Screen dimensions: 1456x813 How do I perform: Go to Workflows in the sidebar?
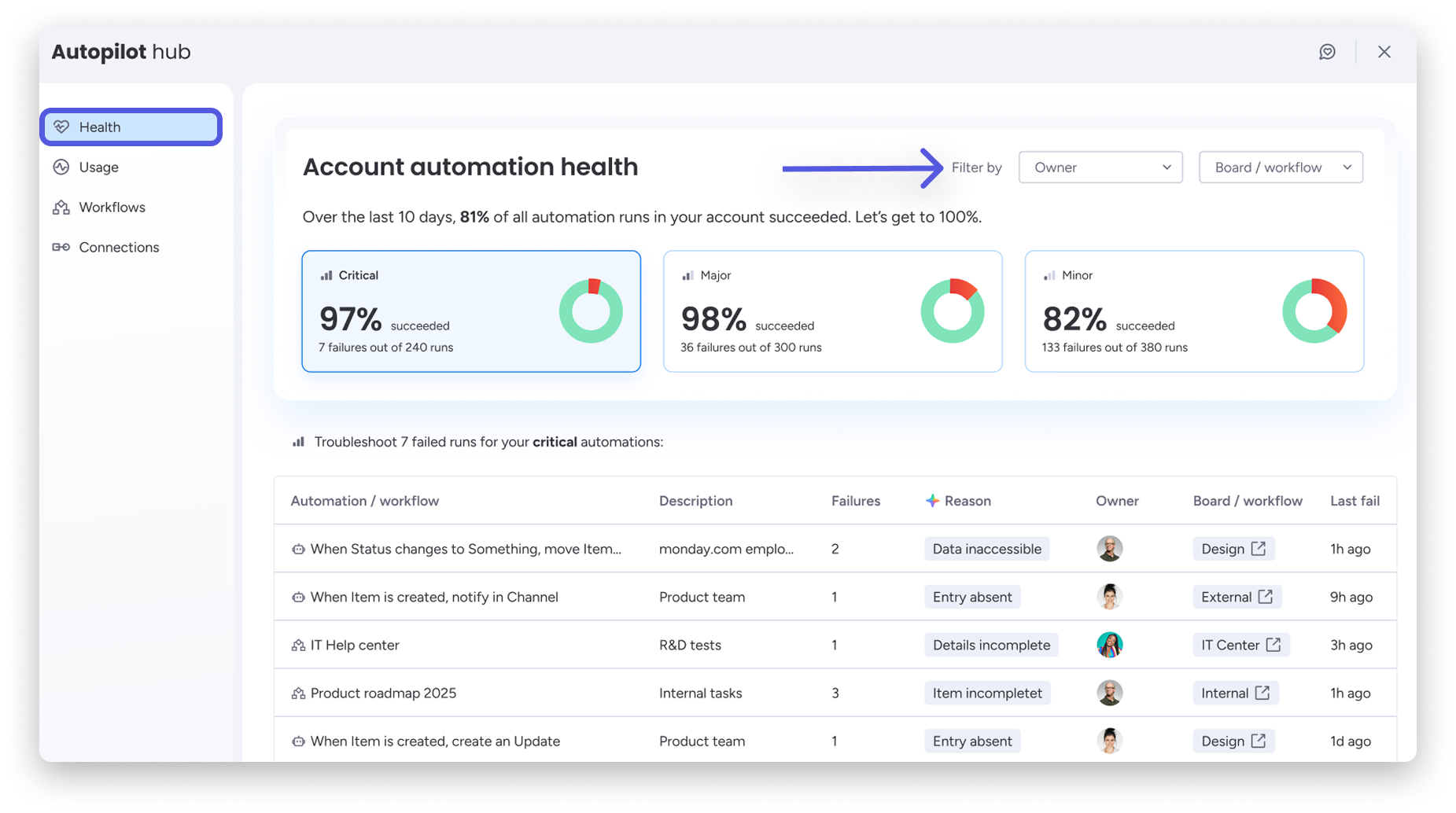(x=112, y=208)
